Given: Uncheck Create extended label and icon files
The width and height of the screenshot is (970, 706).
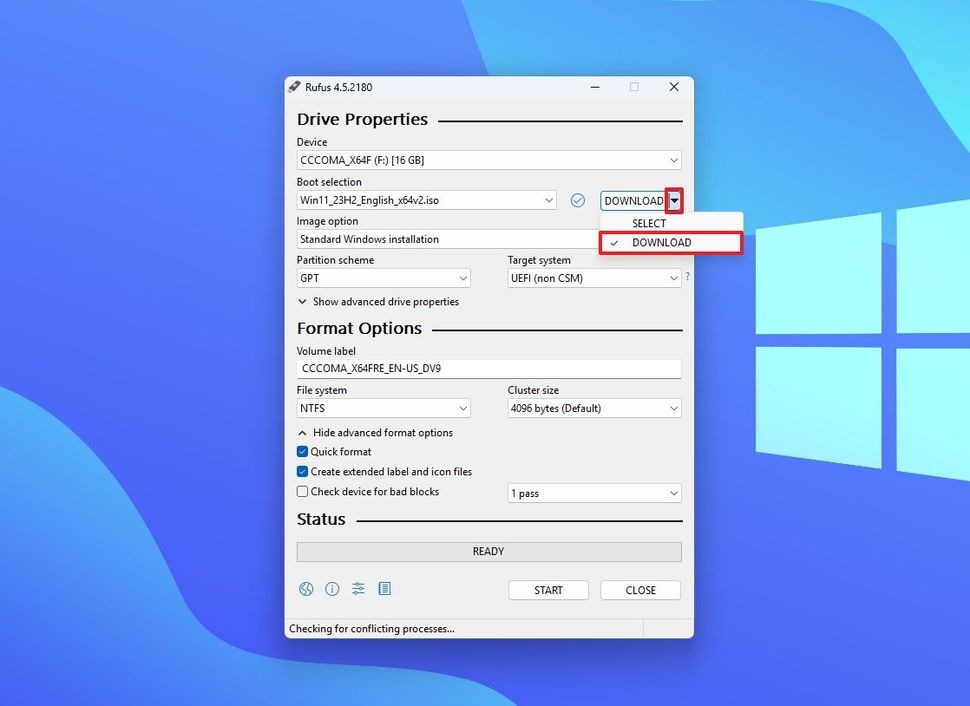Looking at the screenshot, I should 303,471.
